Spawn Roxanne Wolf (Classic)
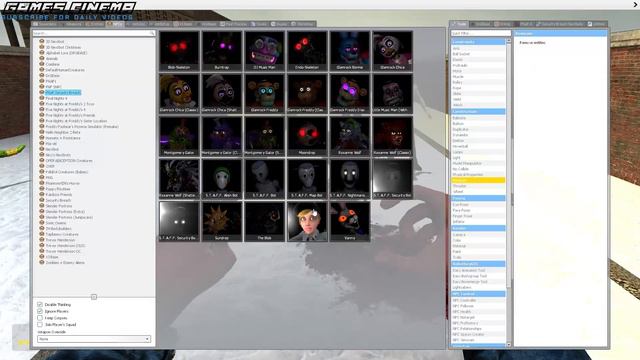 tap(392, 136)
